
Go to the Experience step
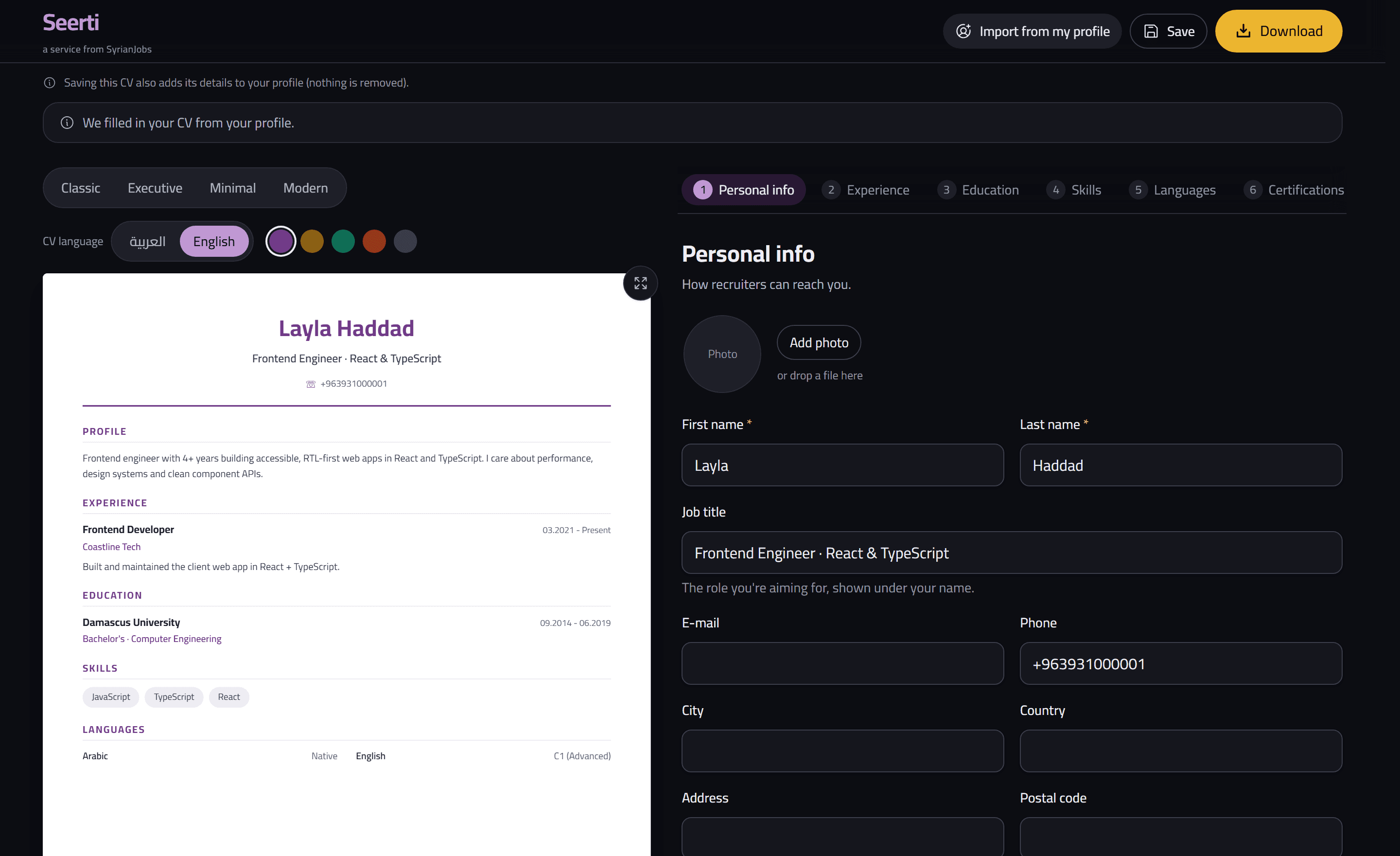click(865, 190)
